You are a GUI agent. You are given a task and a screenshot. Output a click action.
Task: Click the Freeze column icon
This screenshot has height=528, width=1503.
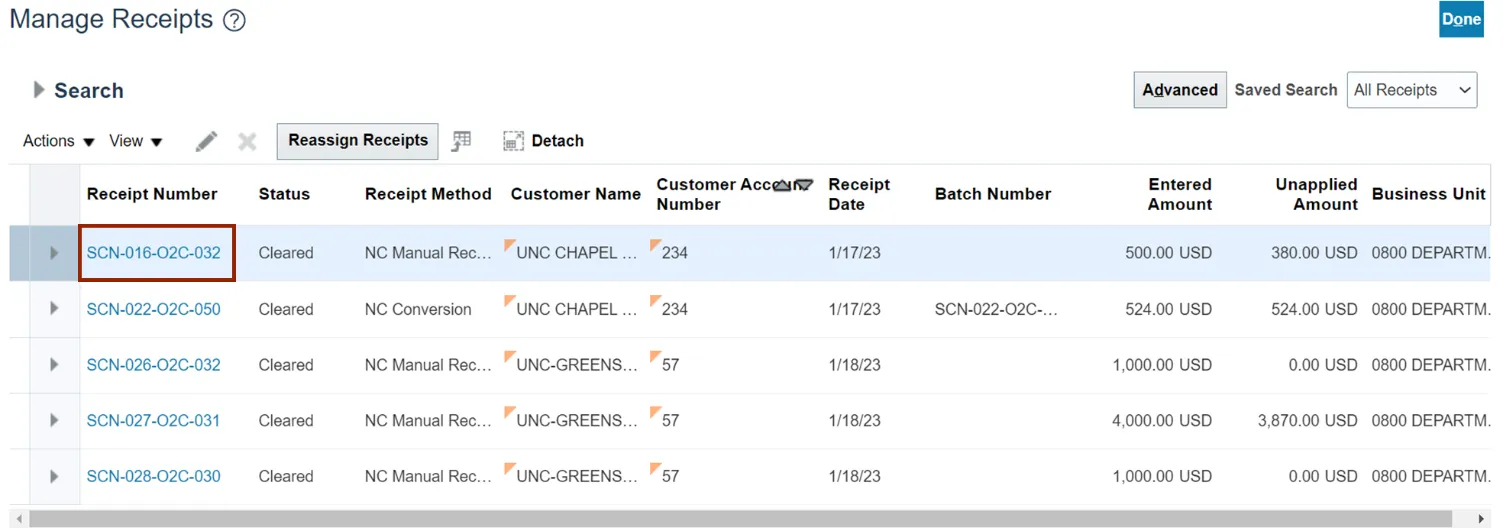[x=461, y=141]
